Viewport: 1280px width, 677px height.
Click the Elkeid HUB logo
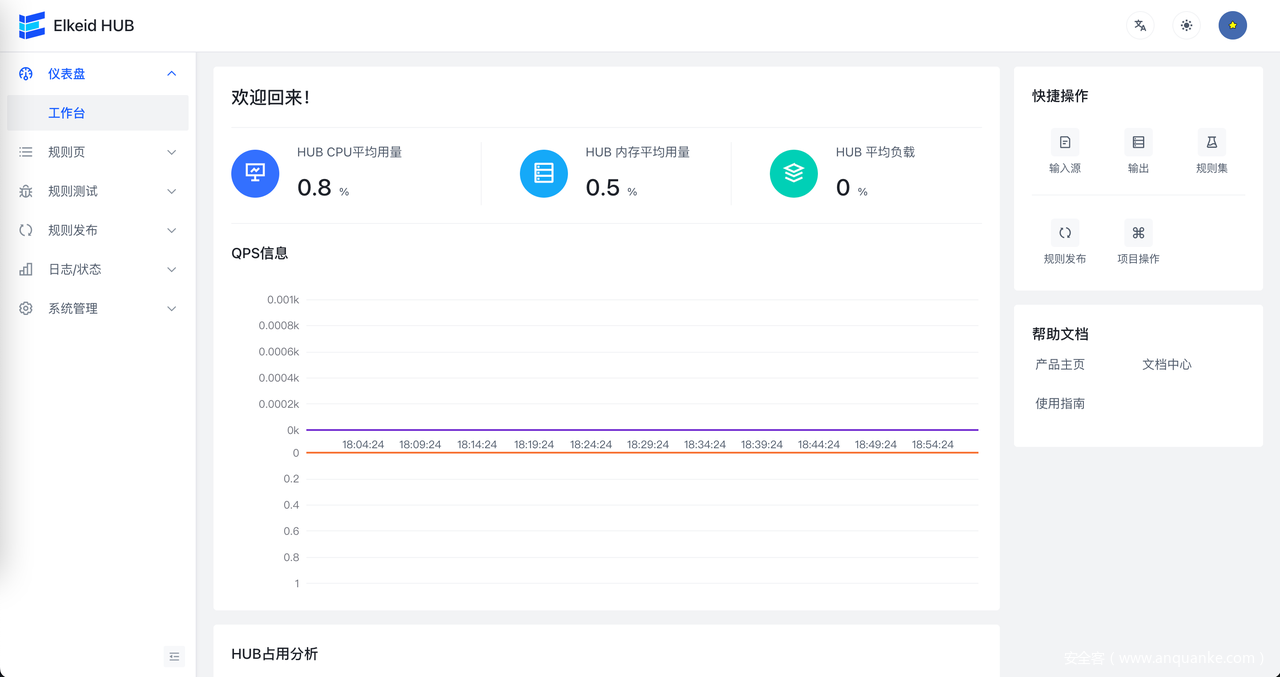coord(32,26)
